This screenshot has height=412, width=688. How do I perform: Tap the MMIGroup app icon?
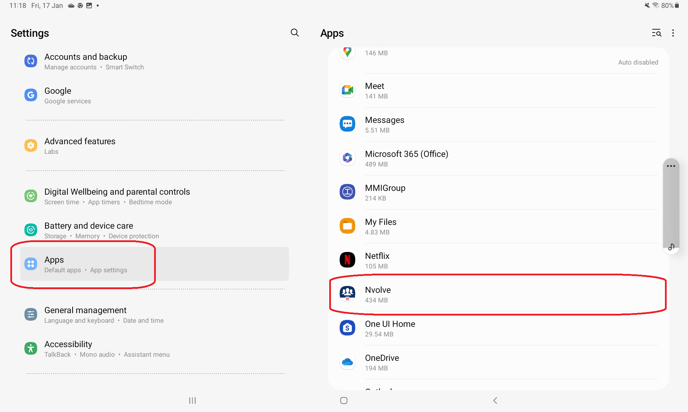(x=348, y=192)
